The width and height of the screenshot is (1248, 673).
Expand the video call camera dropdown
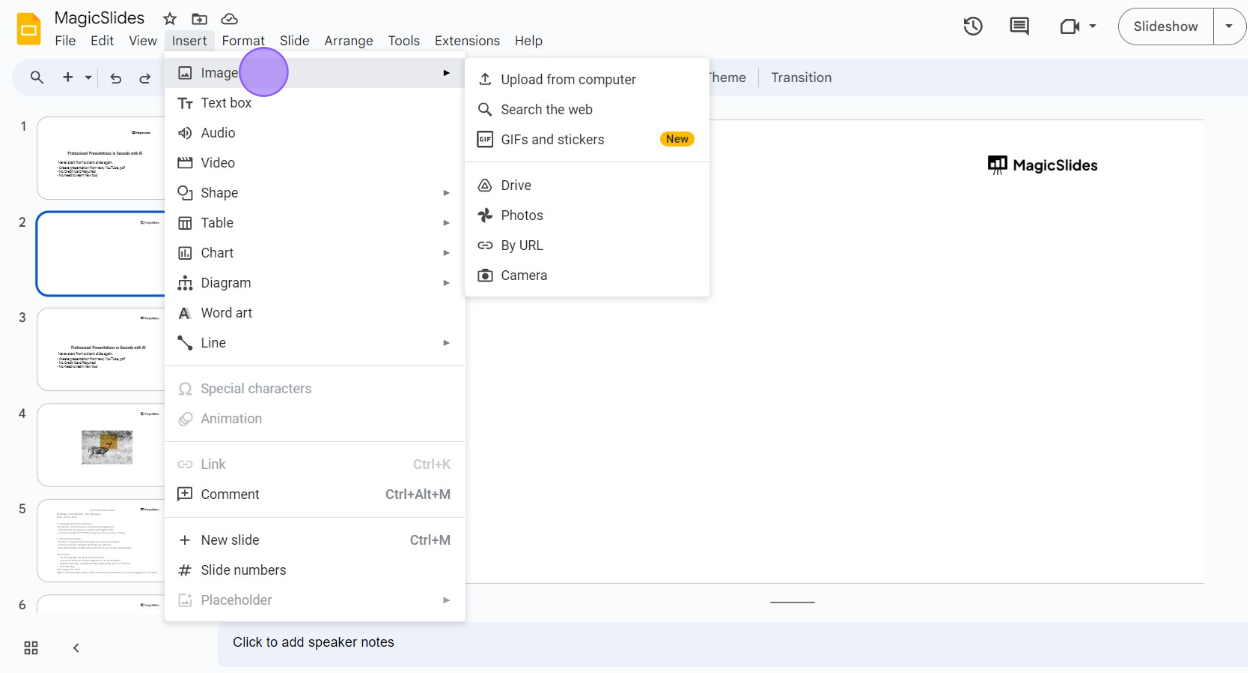coord(1093,27)
